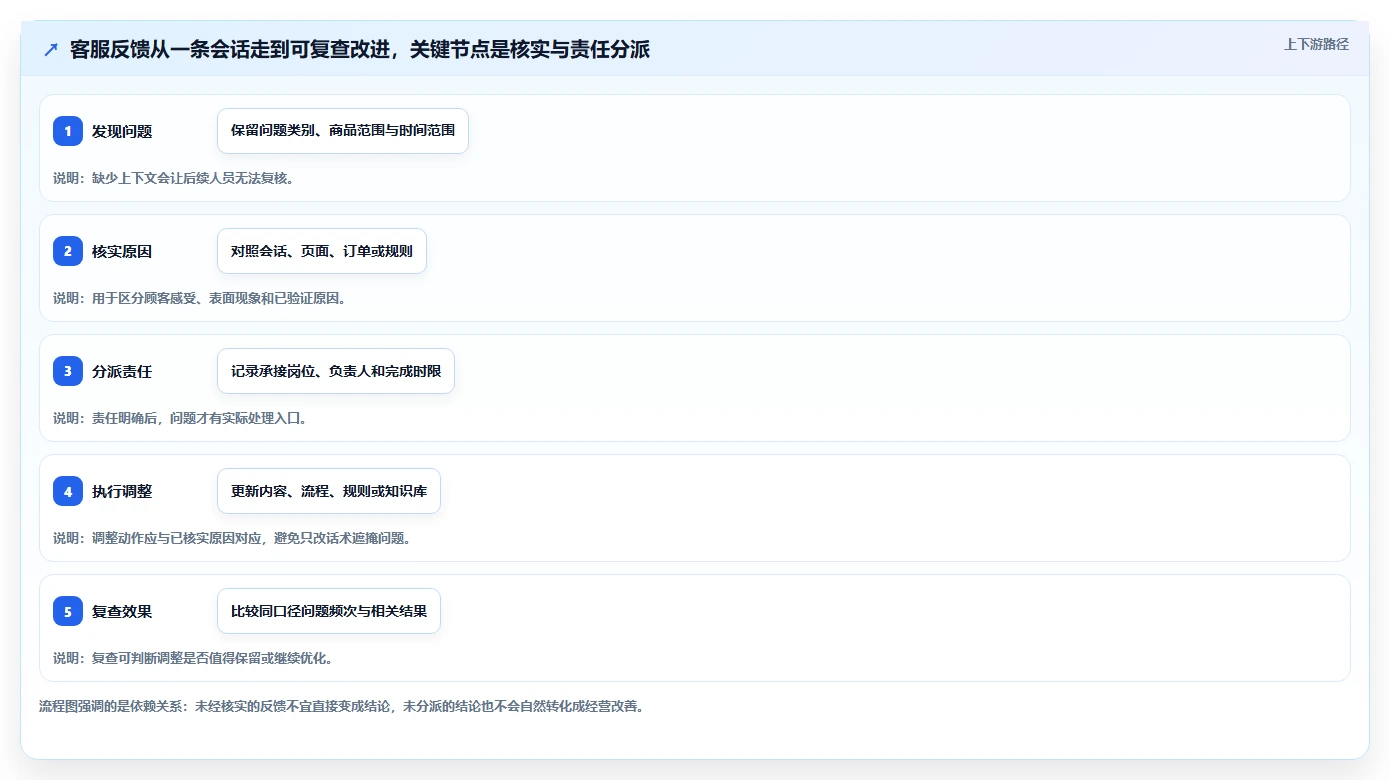The width and height of the screenshot is (1390, 780).
Task: Click the 复查效果 step title
Action: tap(122, 611)
